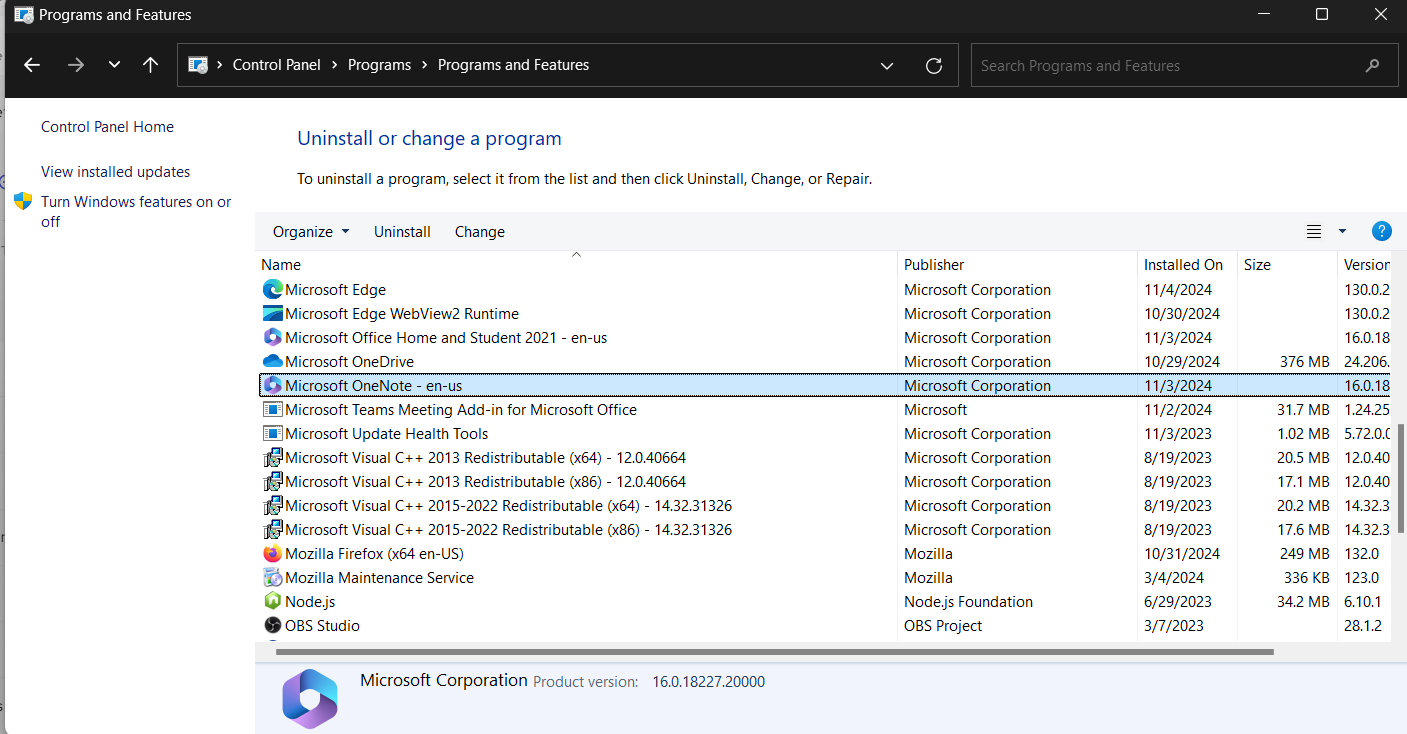Click the Programs and Features title bar icon
The image size is (1407, 734).
[x=24, y=15]
